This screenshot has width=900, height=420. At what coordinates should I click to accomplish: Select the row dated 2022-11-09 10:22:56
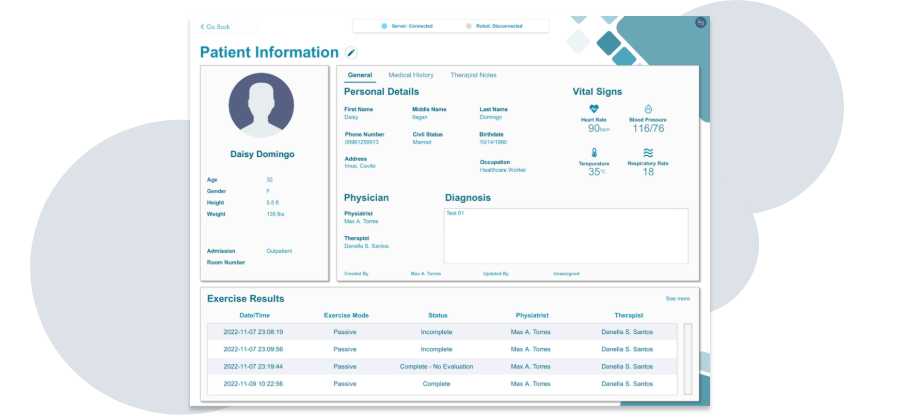click(x=442, y=383)
